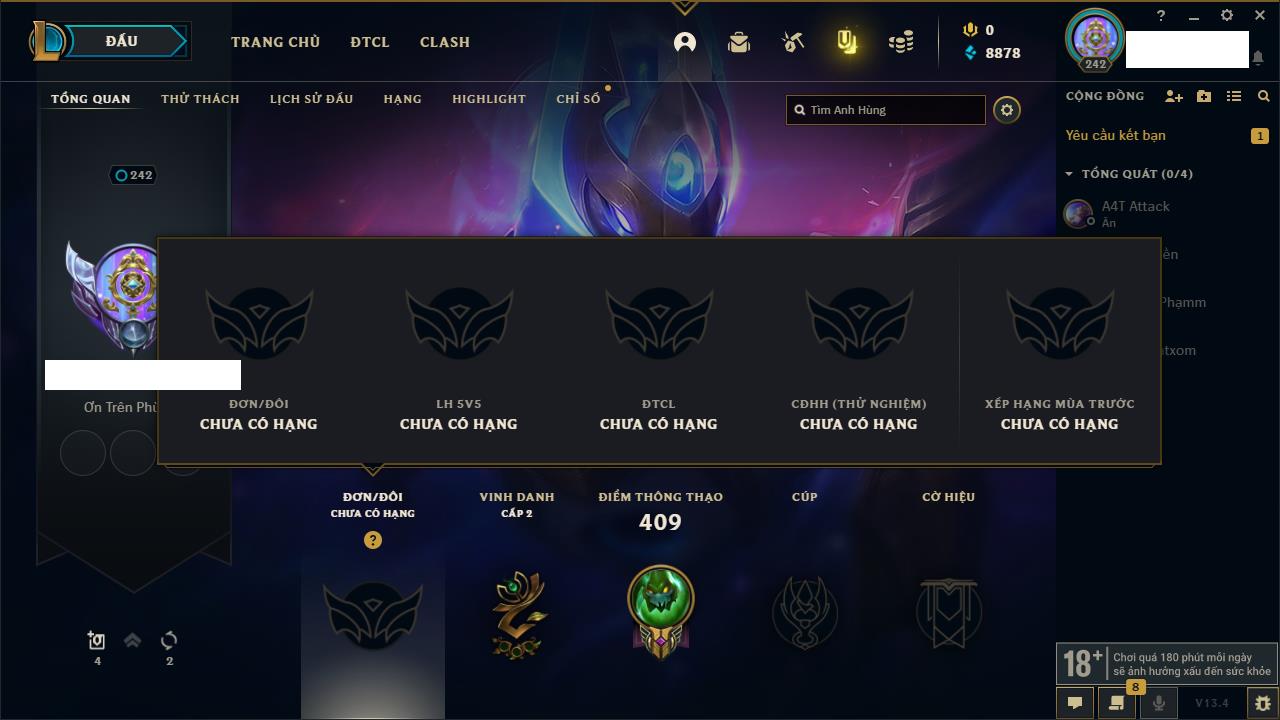Click the Tìm Anh Hùng search field

pyautogui.click(x=886, y=110)
